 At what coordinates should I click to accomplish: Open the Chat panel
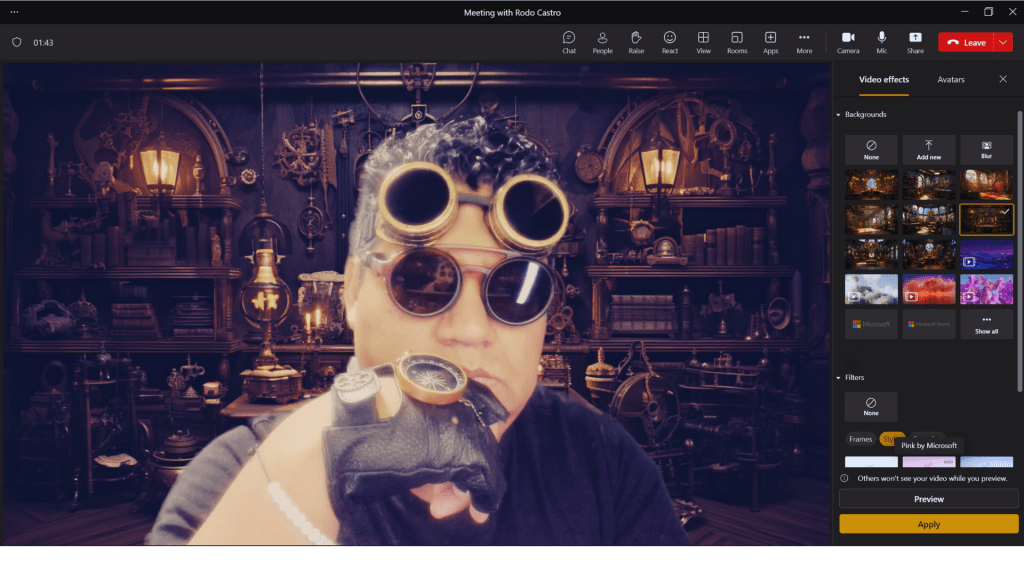pyautogui.click(x=569, y=42)
